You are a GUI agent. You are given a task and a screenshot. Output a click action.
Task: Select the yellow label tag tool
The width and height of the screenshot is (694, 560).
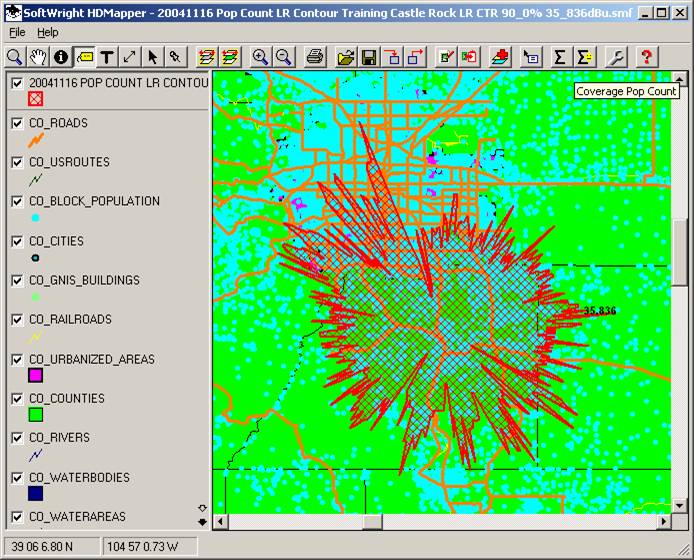pos(84,57)
